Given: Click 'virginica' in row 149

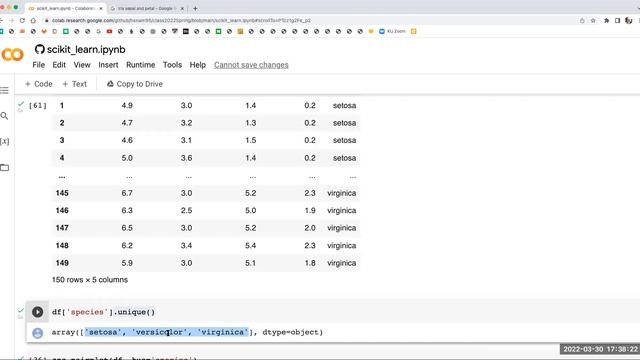Looking at the screenshot, I should (x=342, y=263).
